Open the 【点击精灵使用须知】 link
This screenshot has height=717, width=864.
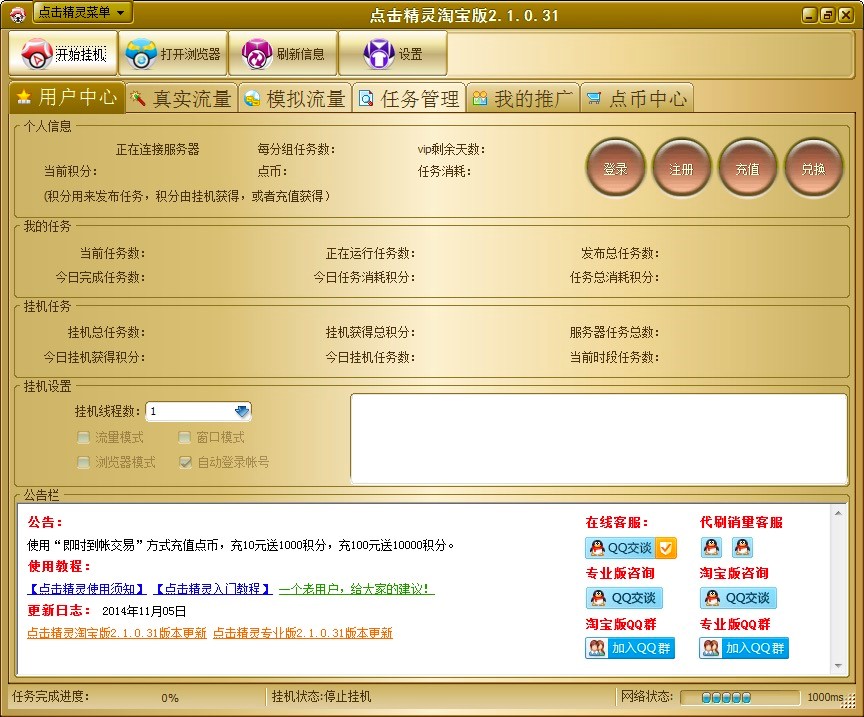tap(87, 589)
